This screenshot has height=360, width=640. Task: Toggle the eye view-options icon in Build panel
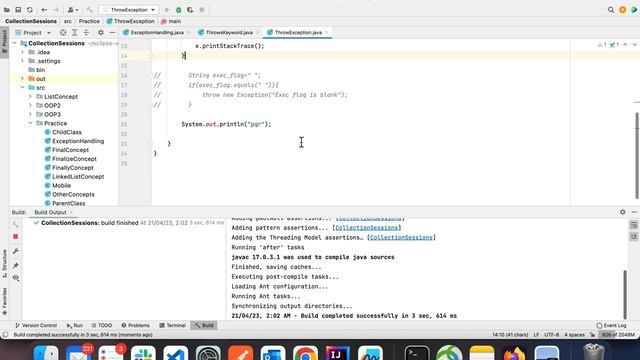point(16,278)
